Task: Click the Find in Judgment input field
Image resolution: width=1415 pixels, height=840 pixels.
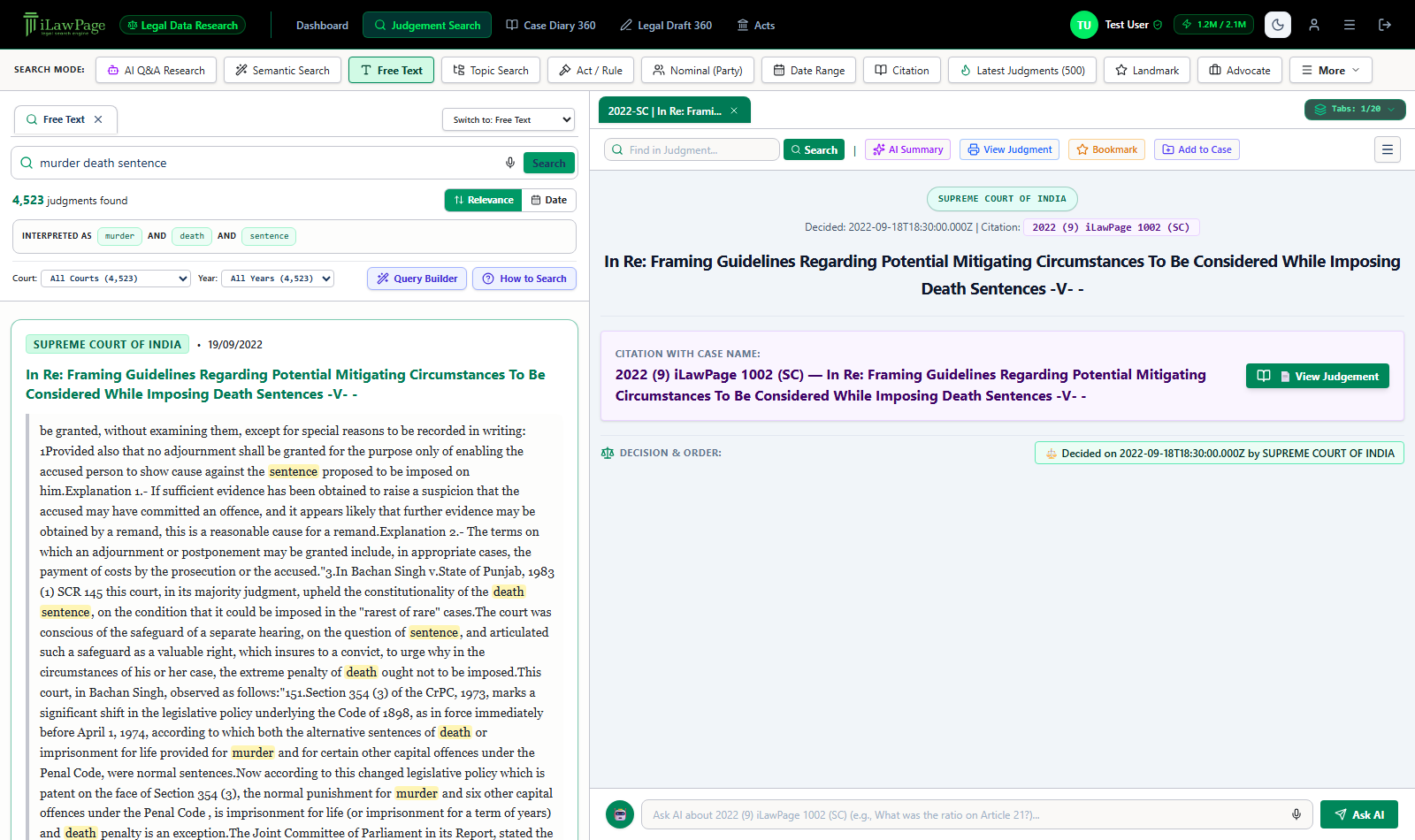Action: tap(692, 149)
